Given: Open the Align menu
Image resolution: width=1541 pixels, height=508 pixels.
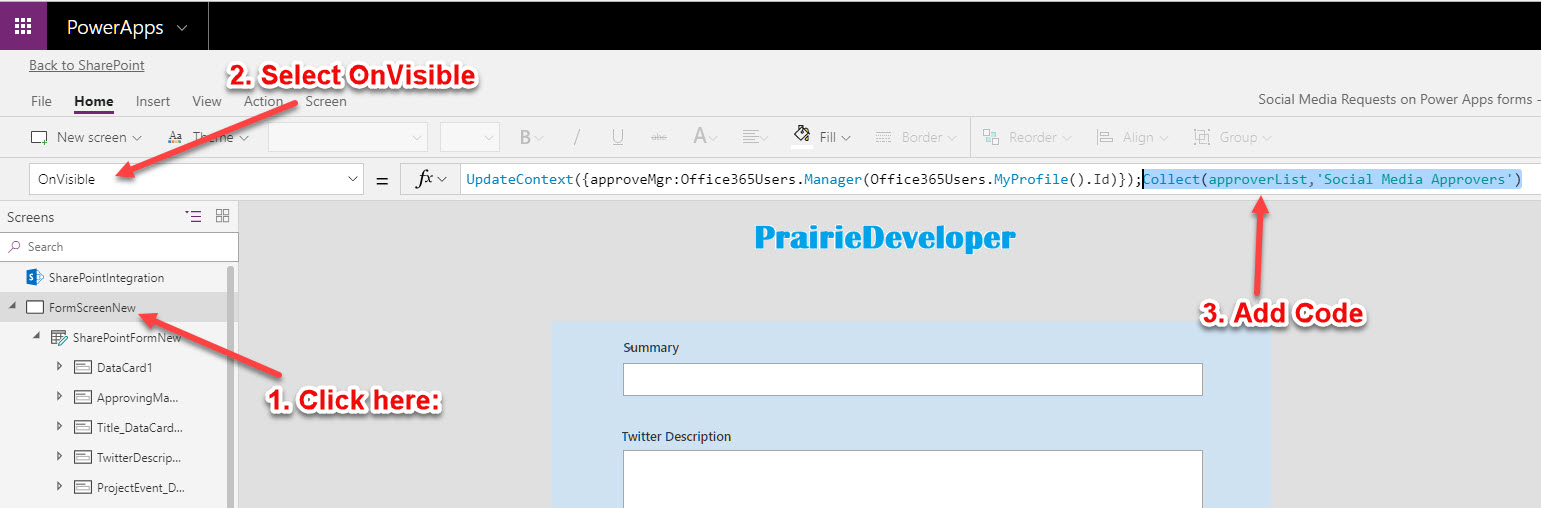Looking at the screenshot, I should click(1134, 137).
